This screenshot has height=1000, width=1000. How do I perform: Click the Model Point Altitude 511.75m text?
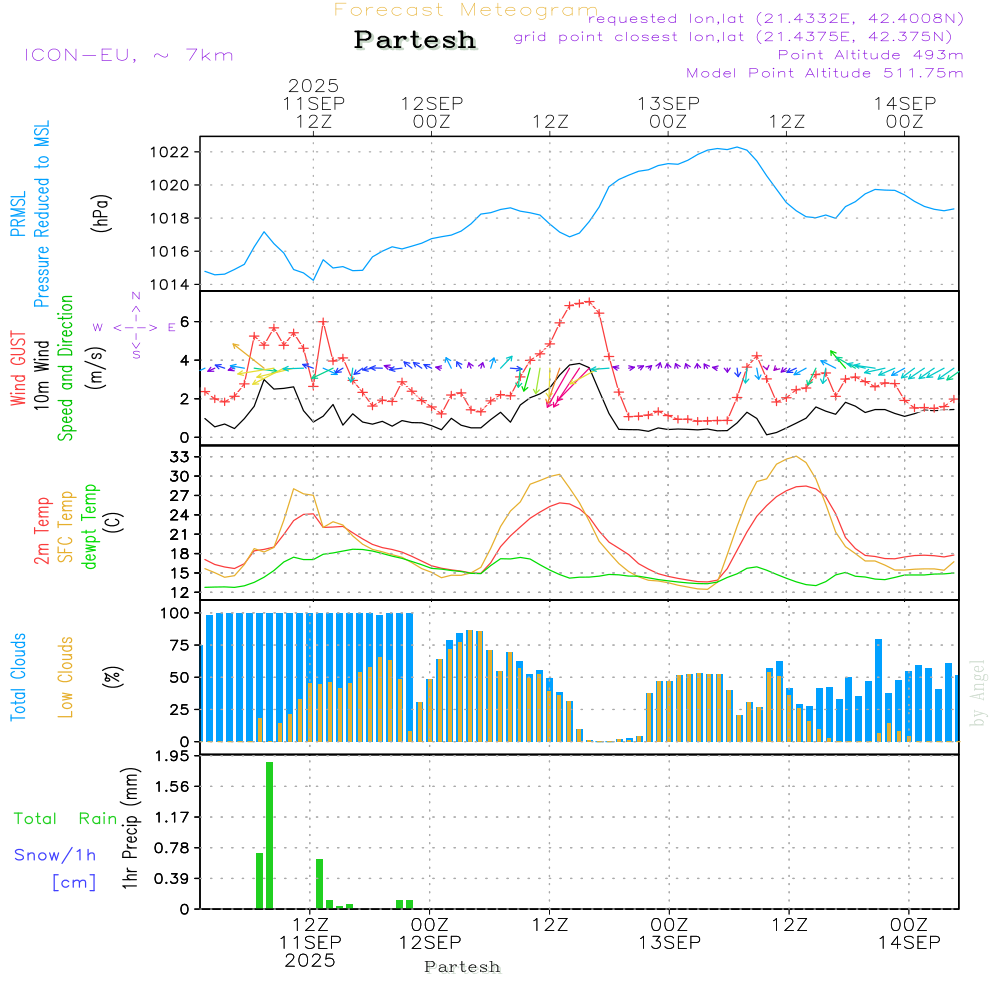[824, 73]
